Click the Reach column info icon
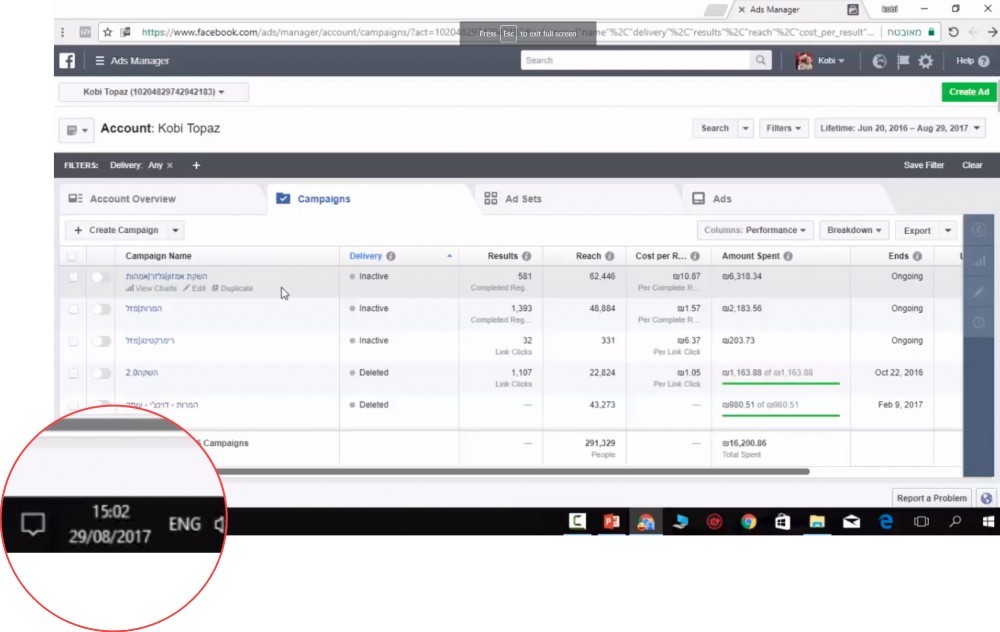Screen dimensions: 1000x632 tap(609, 256)
